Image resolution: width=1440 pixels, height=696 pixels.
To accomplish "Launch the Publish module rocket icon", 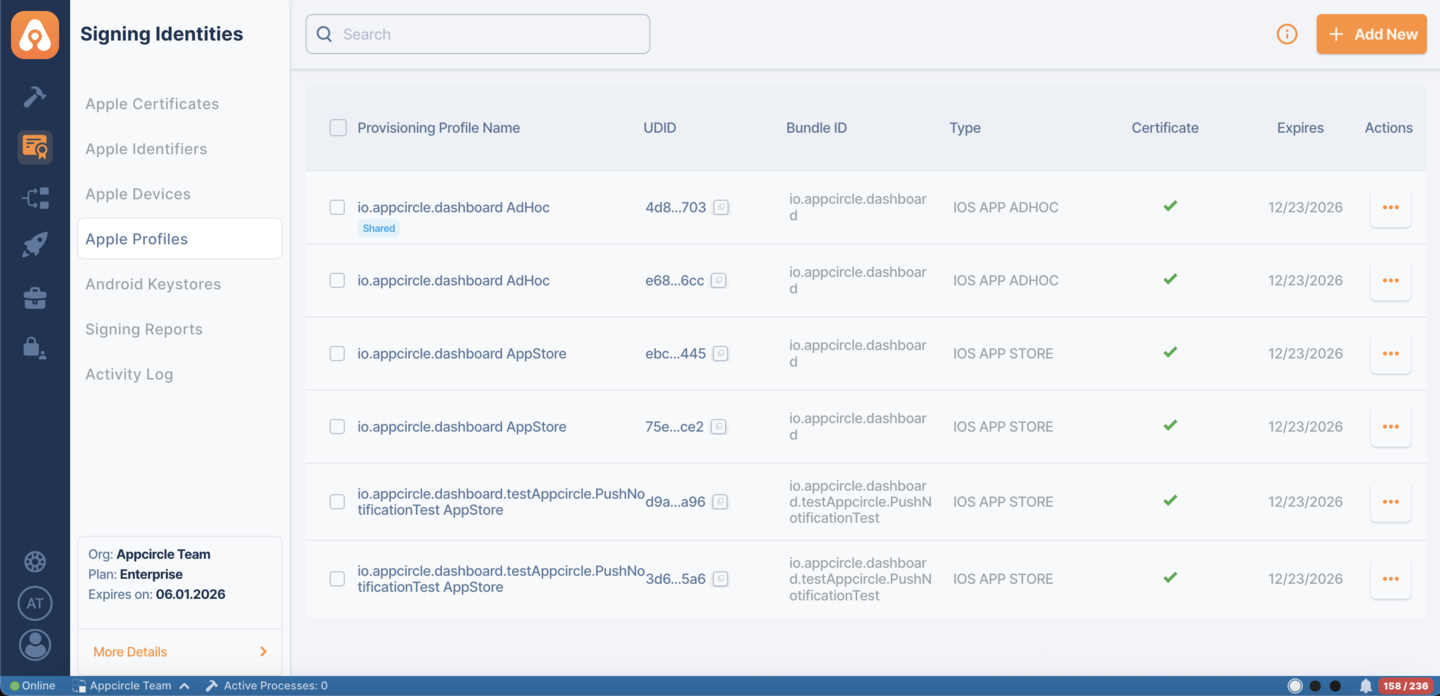I will click(x=35, y=244).
